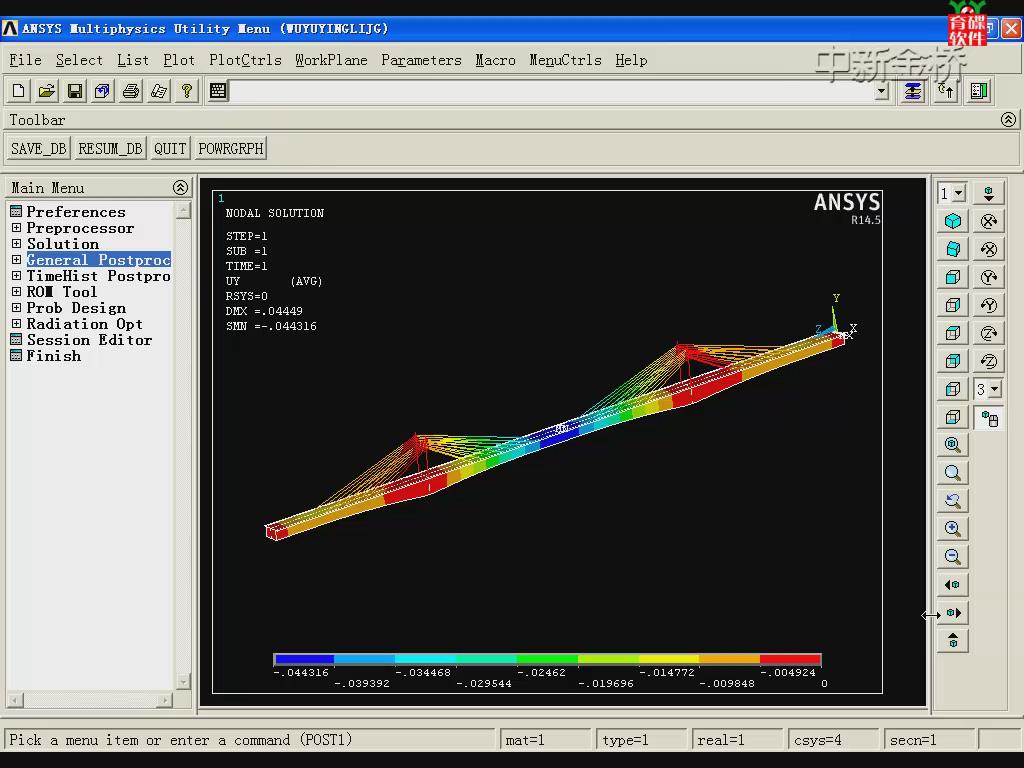Expand the Preprocessor tree node
The width and height of the screenshot is (1024, 768).
16,228
